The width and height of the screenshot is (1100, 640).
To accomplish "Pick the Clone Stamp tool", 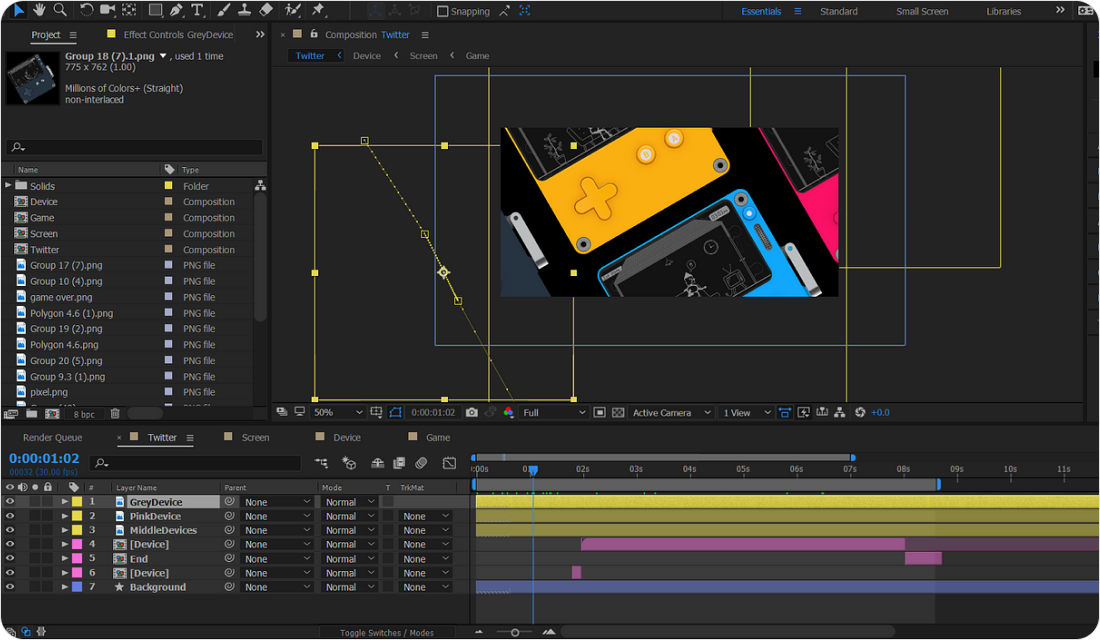I will coord(244,10).
